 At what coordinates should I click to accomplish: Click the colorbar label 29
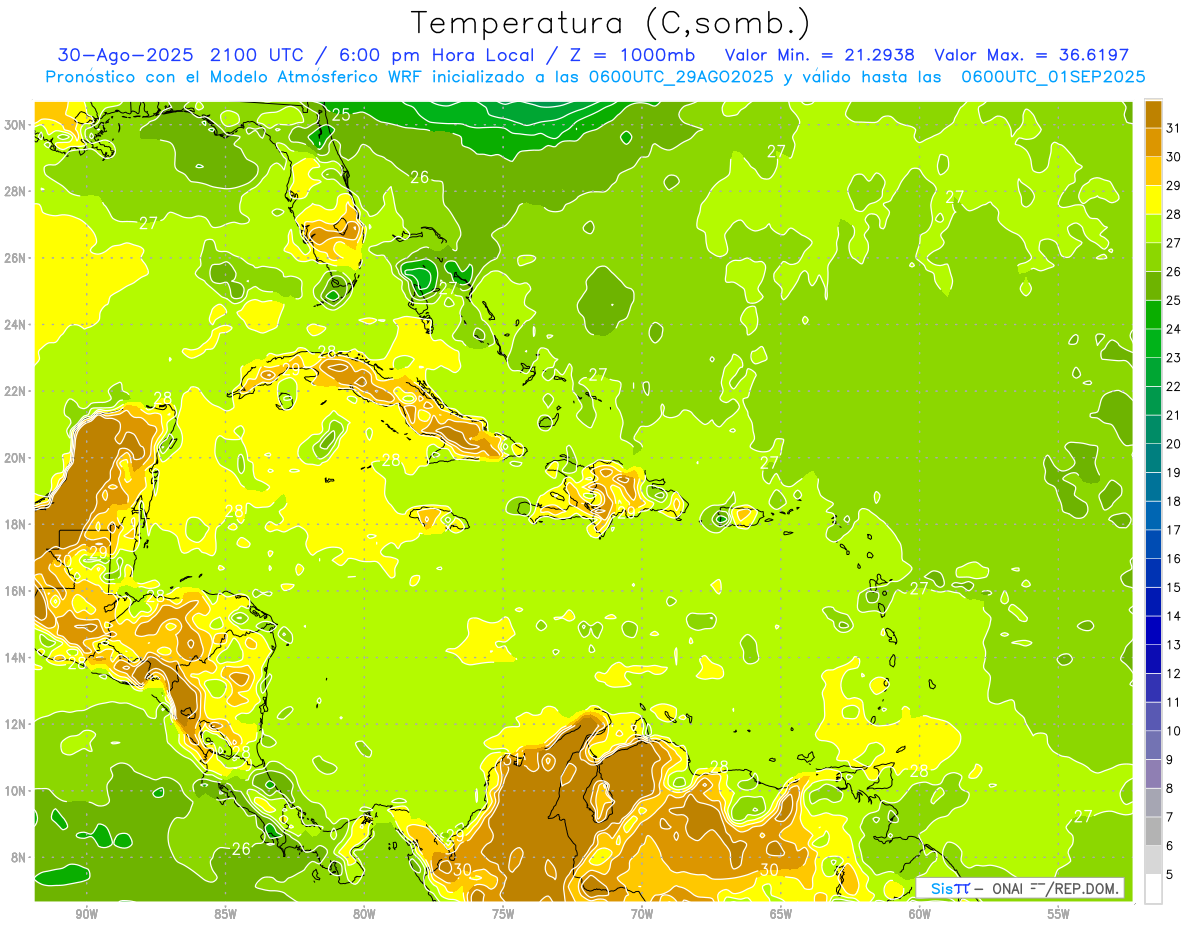coord(1174,186)
